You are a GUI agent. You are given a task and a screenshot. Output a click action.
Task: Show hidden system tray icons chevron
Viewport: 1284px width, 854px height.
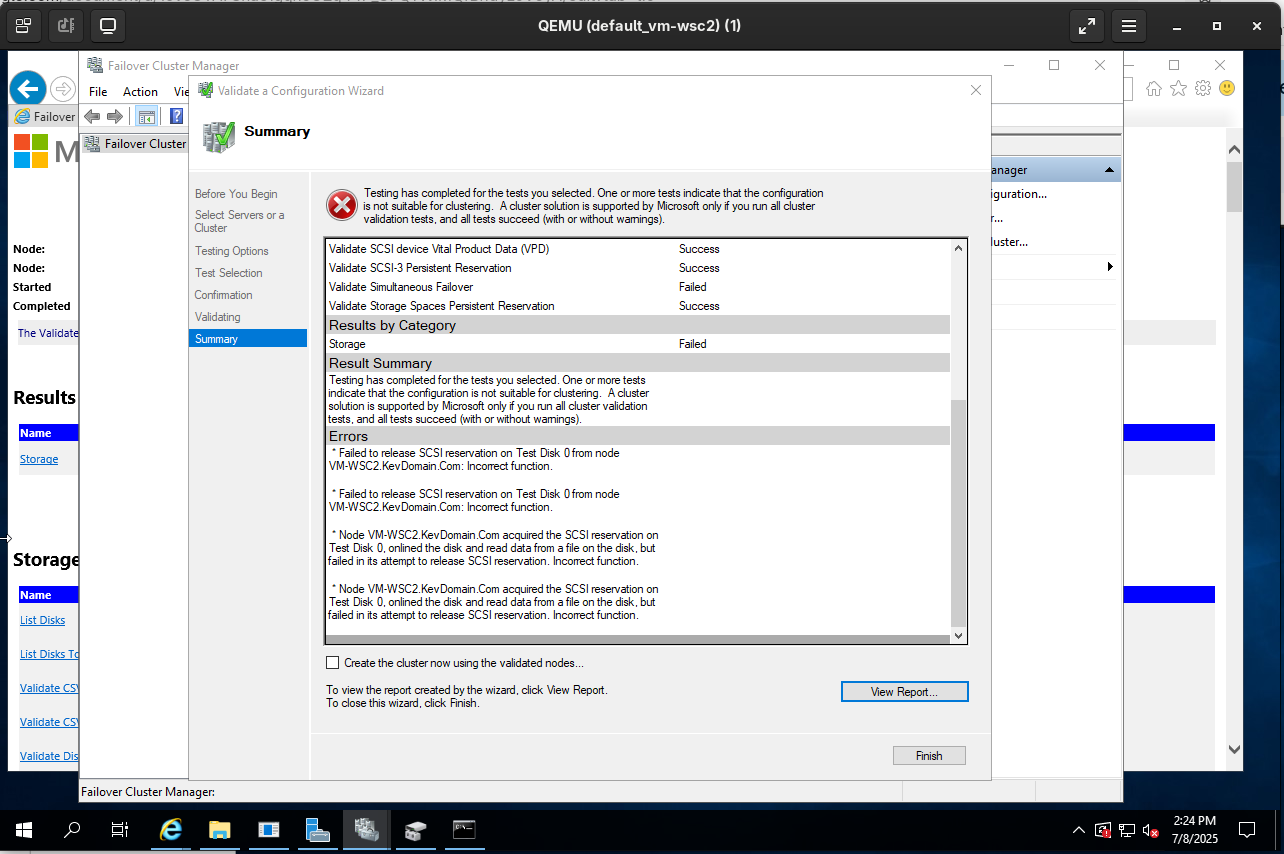point(1079,830)
